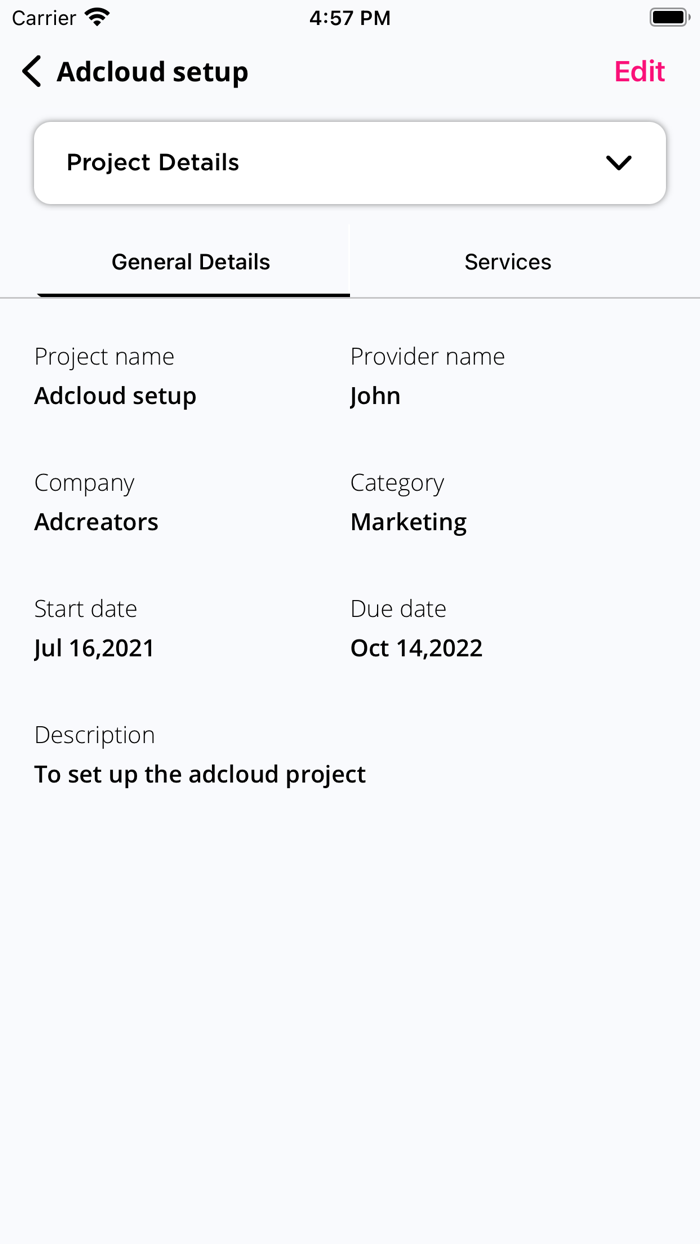Tap the provider name John
The height and width of the screenshot is (1244, 700).
click(375, 396)
